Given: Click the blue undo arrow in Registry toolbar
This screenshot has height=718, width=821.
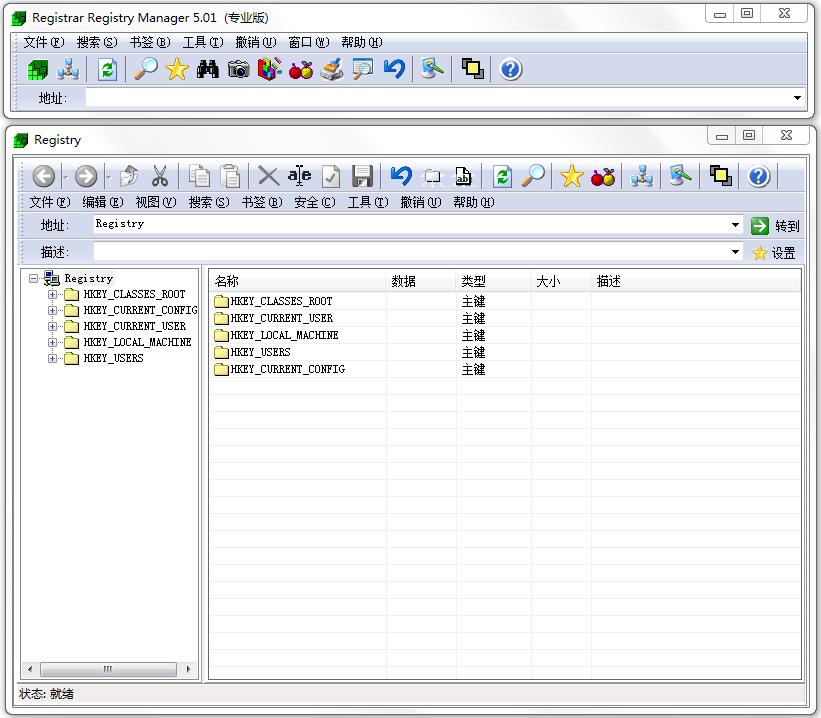Looking at the screenshot, I should point(401,176).
